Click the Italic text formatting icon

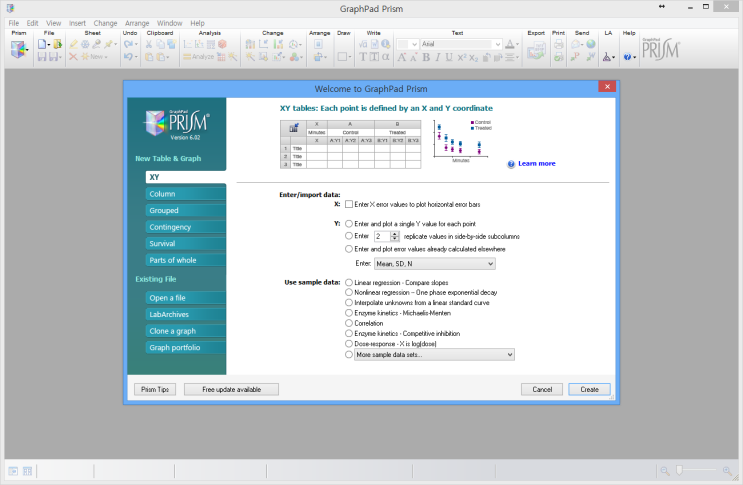pyautogui.click(x=437, y=57)
